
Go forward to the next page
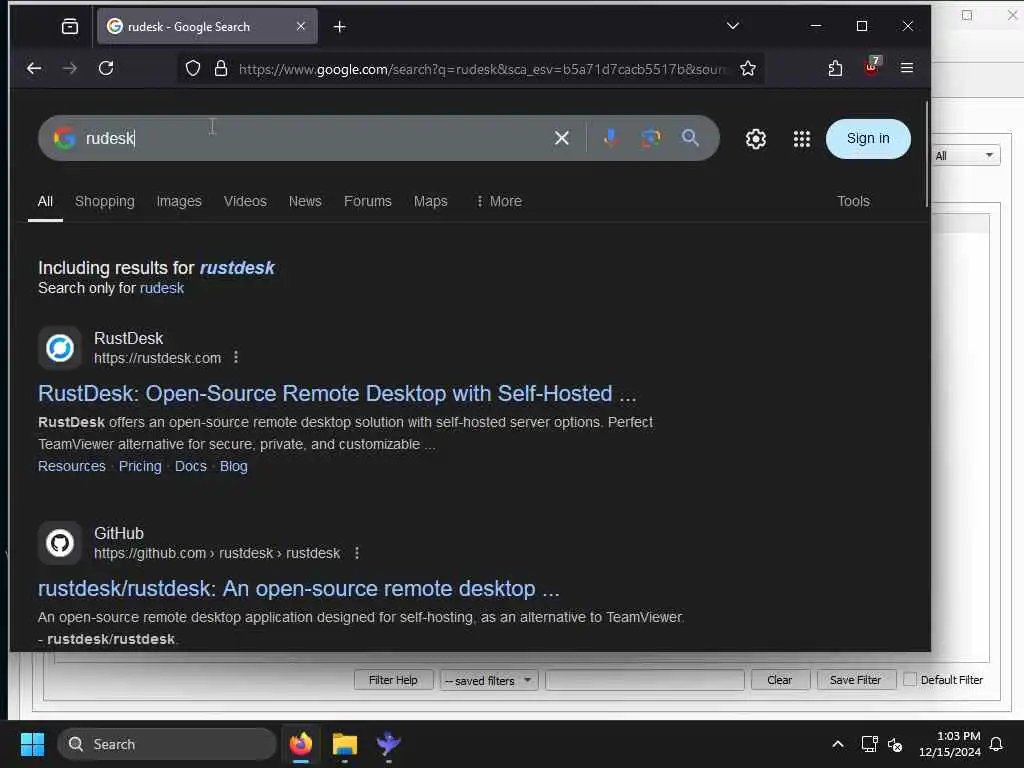click(70, 68)
